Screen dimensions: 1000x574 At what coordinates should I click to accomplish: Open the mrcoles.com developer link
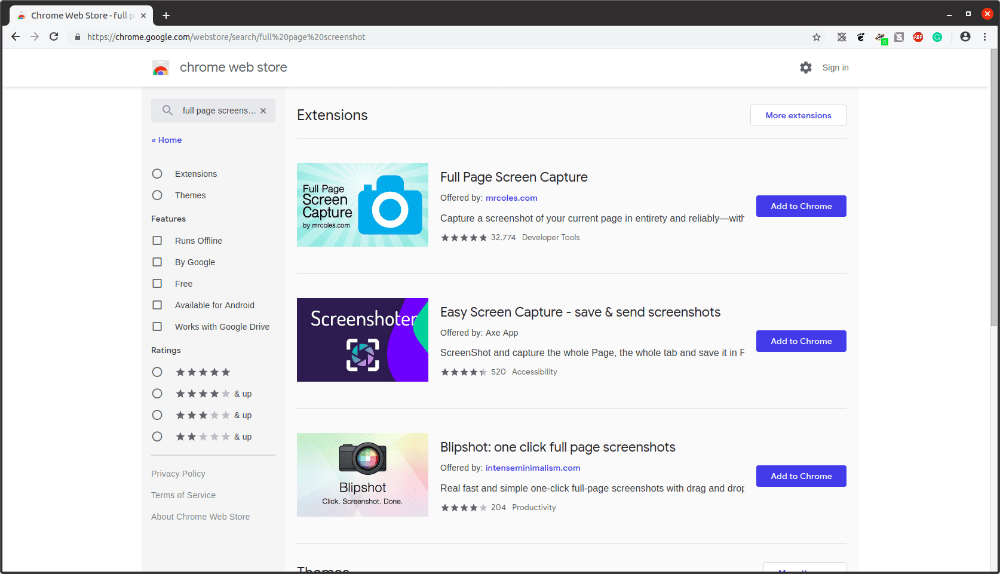click(511, 198)
